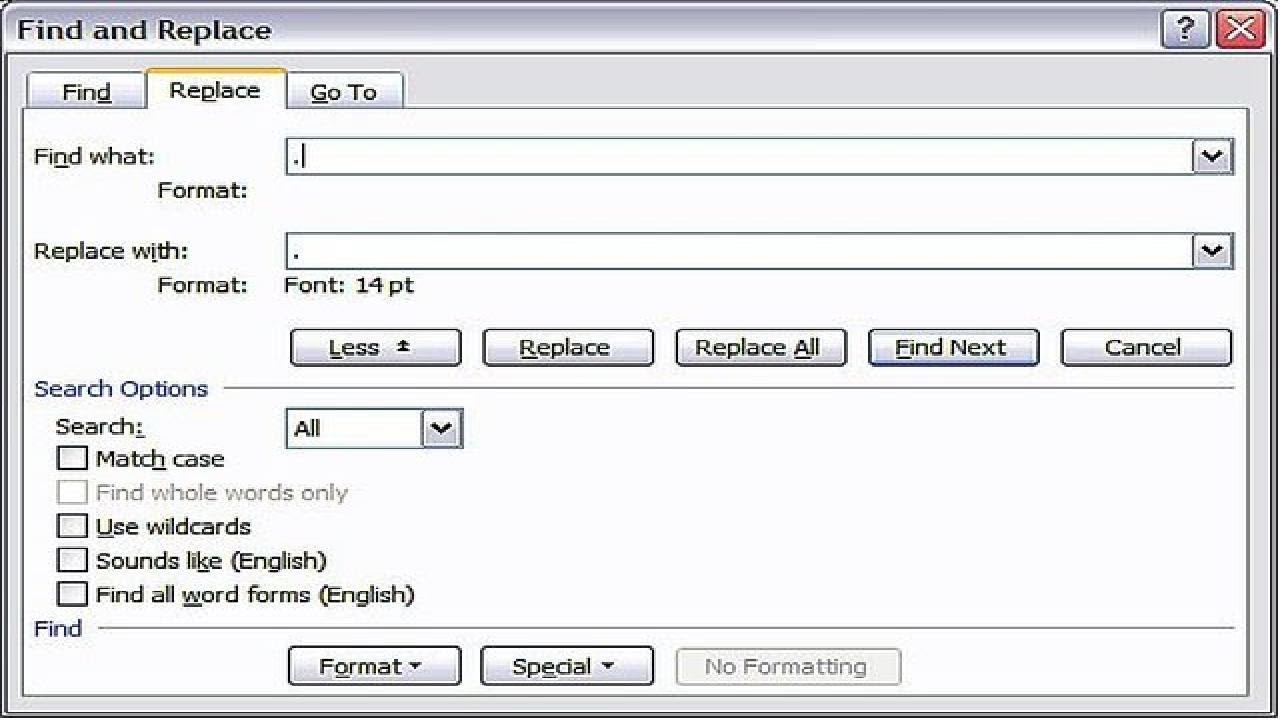Screen dimensions: 1280x720
Task: Select the Replace tab
Action: click(215, 90)
